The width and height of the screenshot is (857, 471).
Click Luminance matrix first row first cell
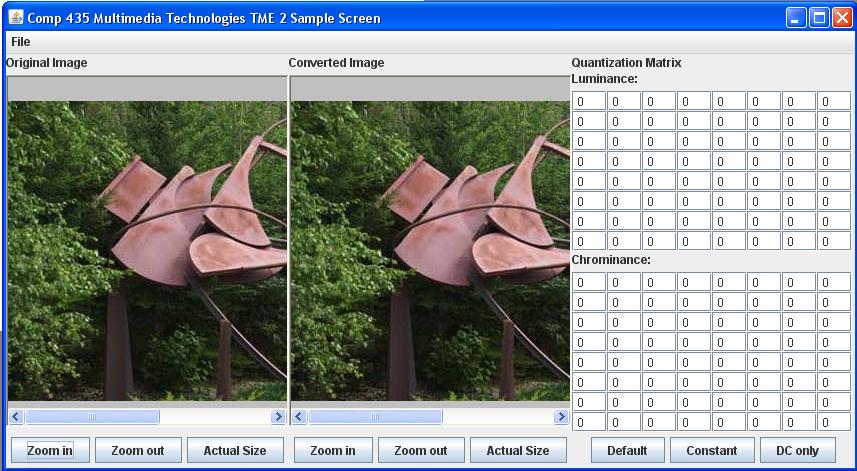tap(589, 101)
